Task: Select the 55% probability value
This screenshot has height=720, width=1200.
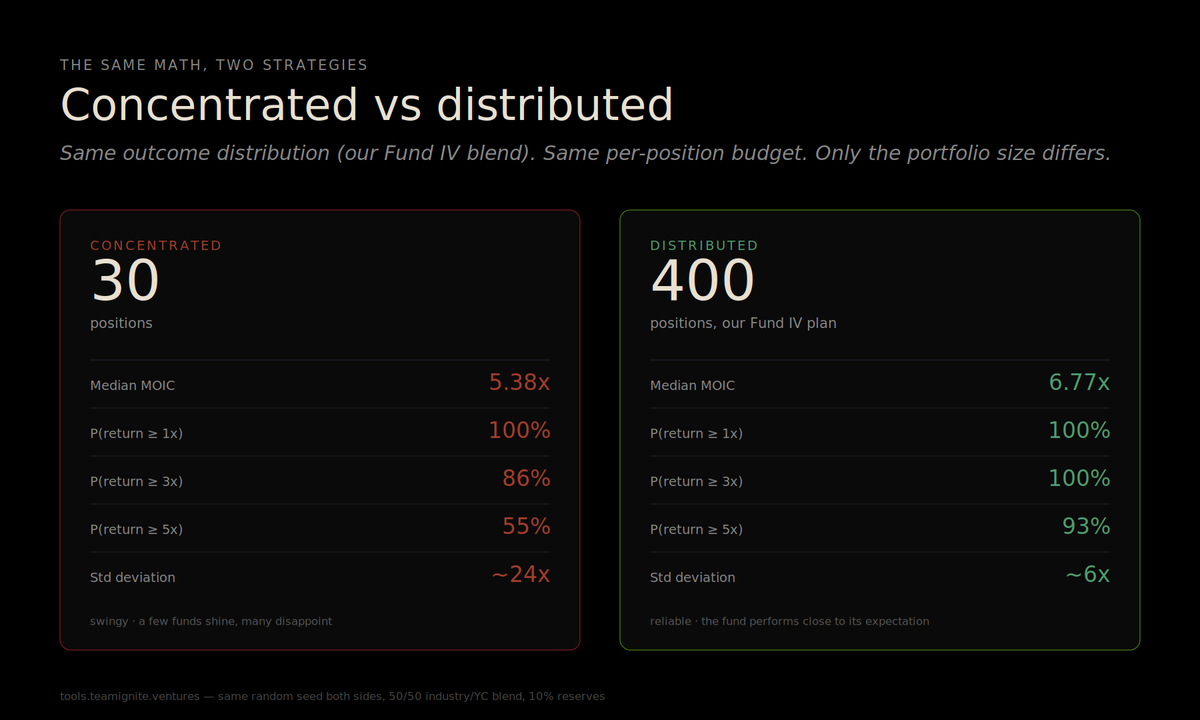Action: coord(526,527)
